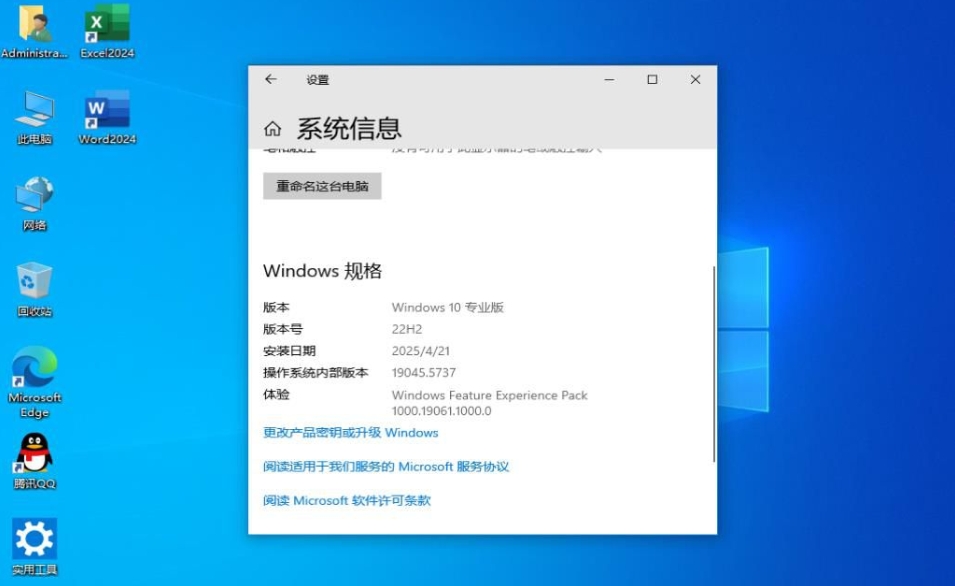Viewport: 955px width, 586px height.
Task: Launch the Microsoft Edge desktop shortcut
Action: [34, 370]
